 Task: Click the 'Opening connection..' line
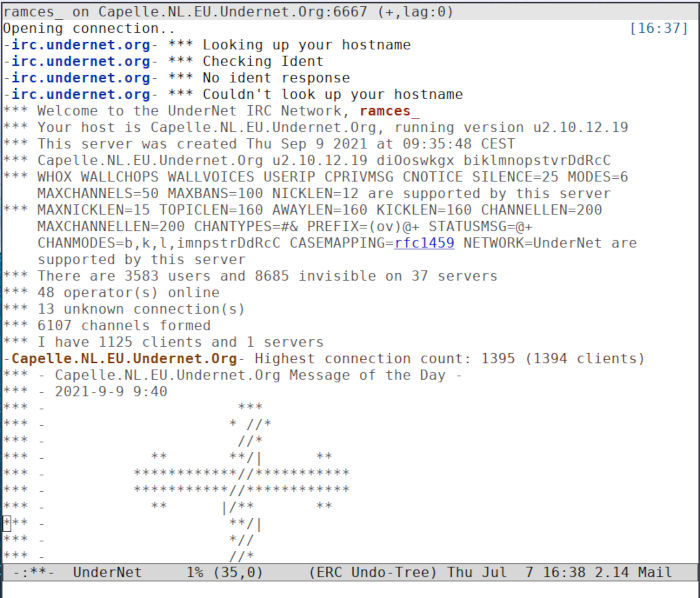pyautogui.click(x=89, y=29)
